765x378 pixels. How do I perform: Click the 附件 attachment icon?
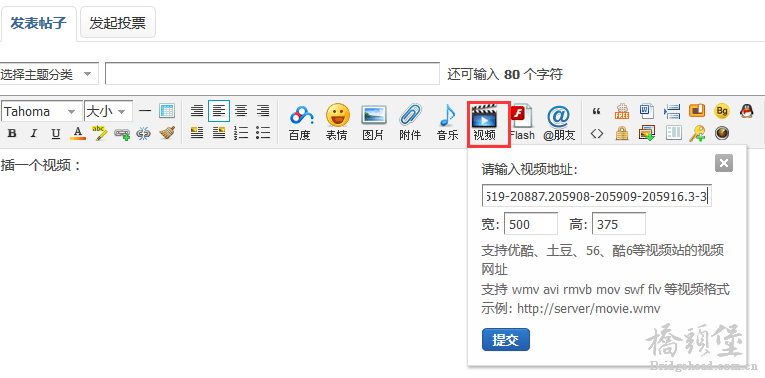[410, 122]
